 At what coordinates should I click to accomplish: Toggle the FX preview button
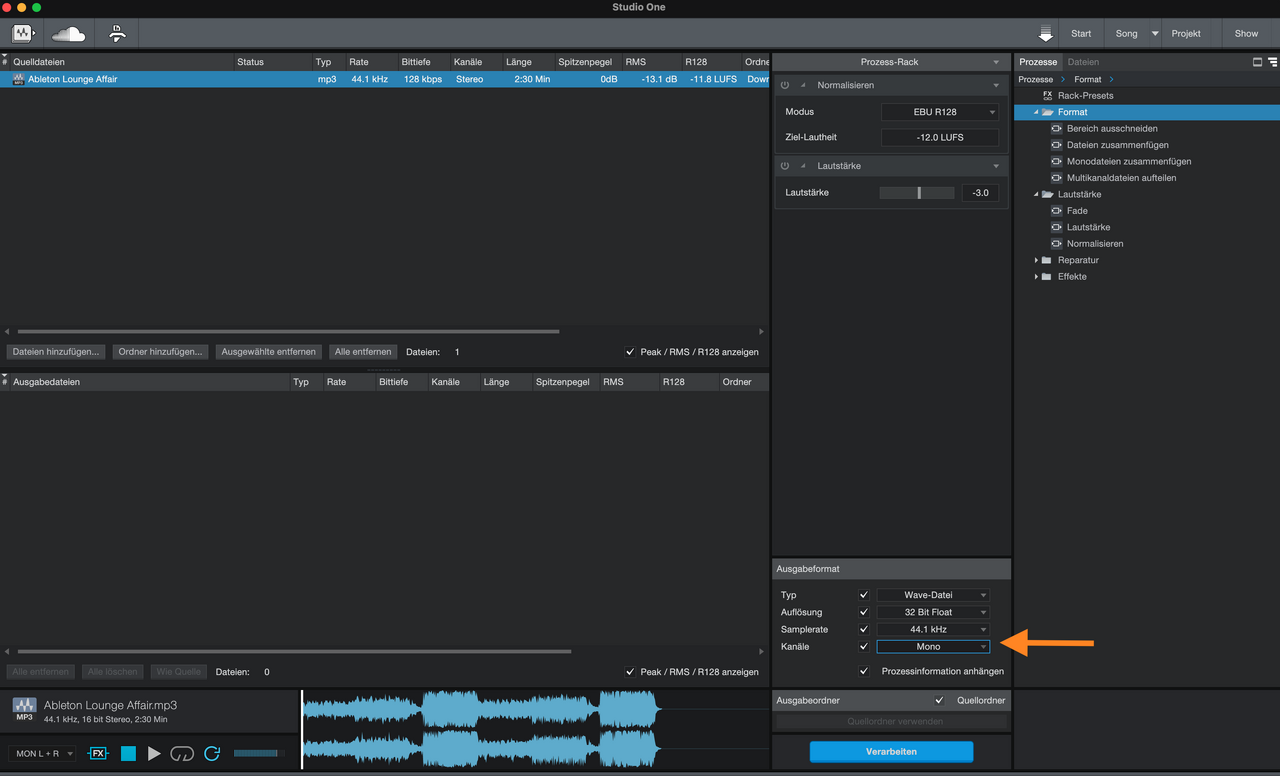(x=97, y=753)
